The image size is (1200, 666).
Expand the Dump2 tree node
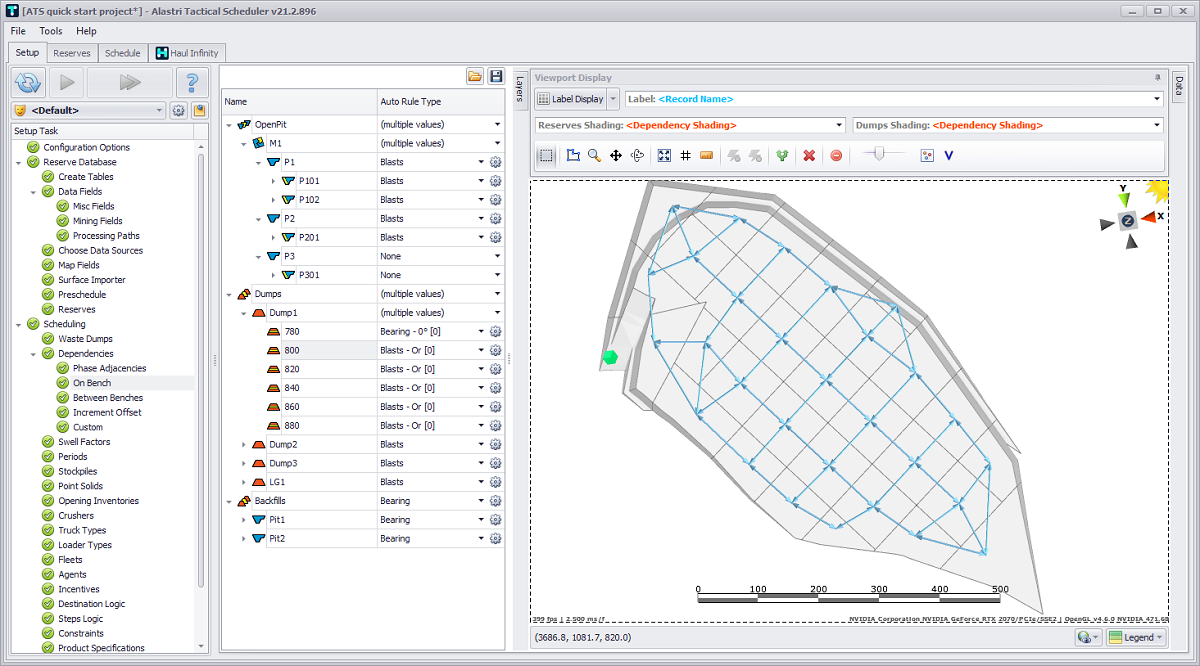(245, 444)
